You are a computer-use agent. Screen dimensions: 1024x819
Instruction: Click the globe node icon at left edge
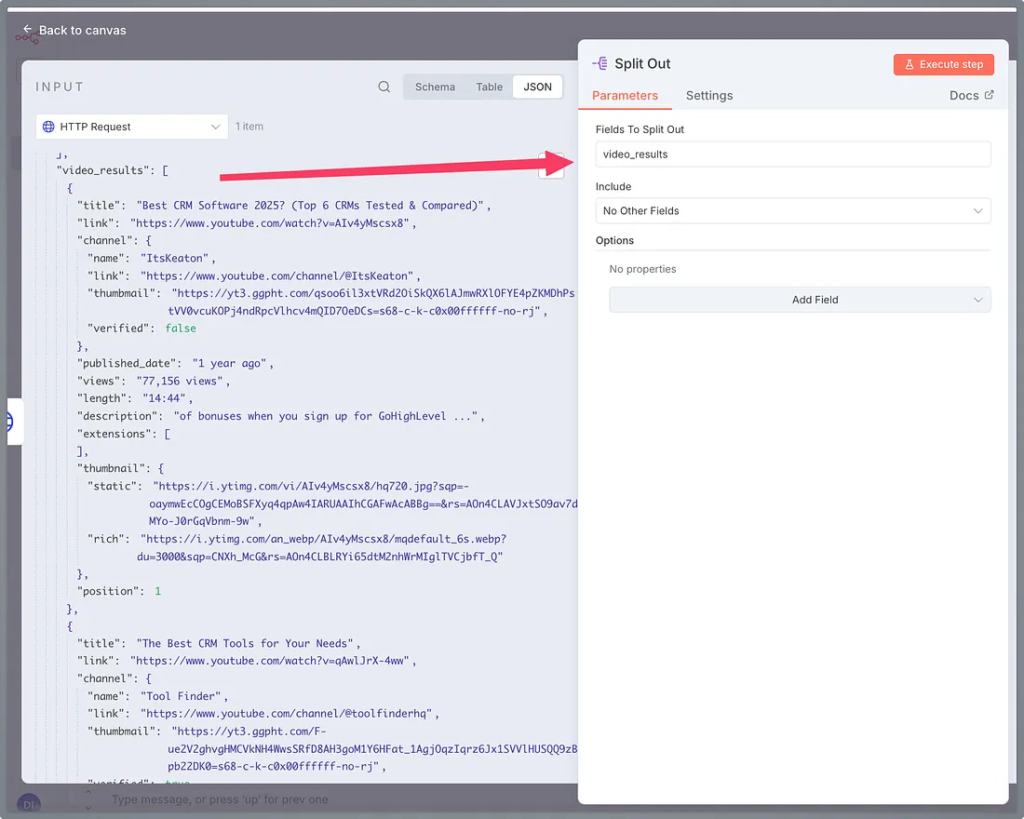point(7,422)
